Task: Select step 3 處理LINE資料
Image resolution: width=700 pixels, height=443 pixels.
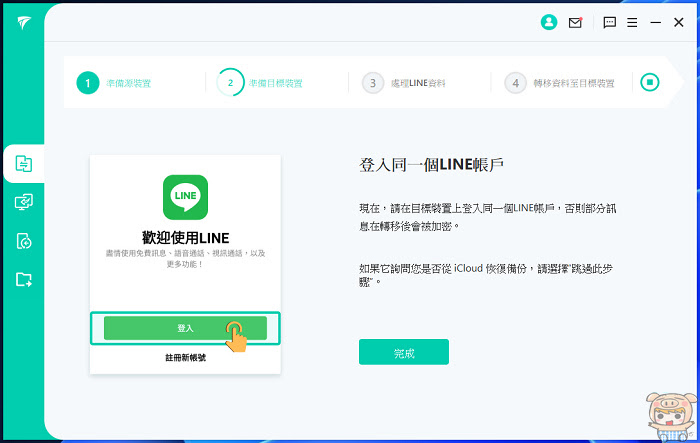Action: 403,83
